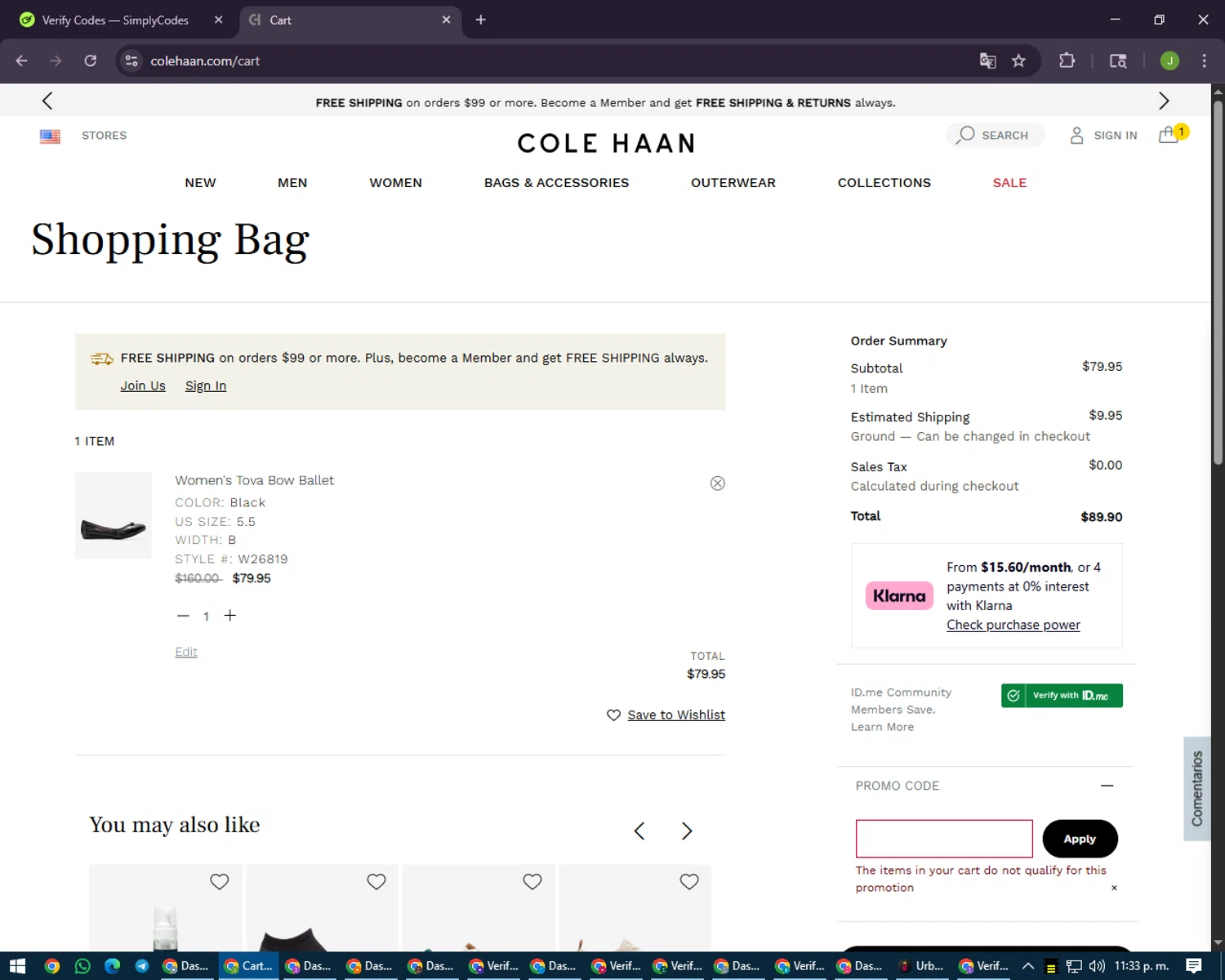This screenshot has height=980, width=1225.
Task: Reload the page
Action: [91, 60]
